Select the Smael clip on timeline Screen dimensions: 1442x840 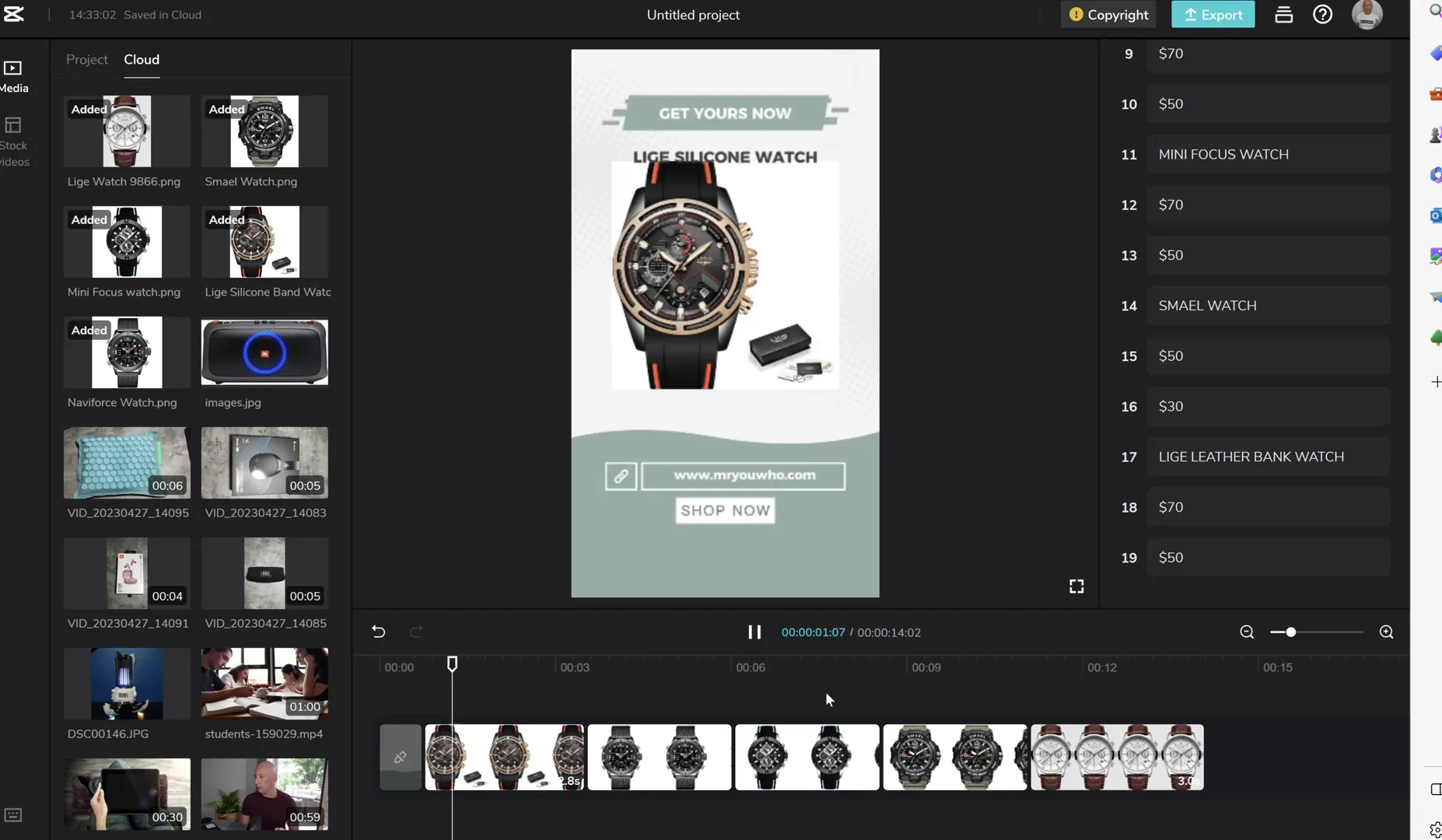coord(955,758)
